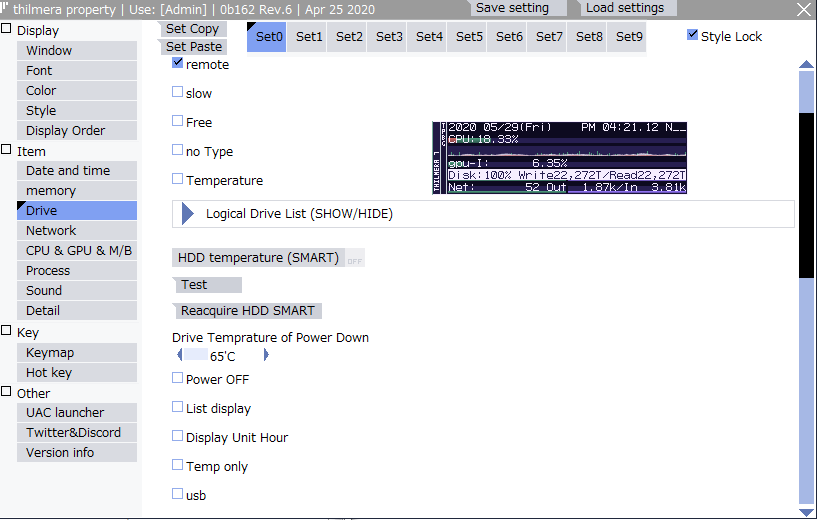Open the Color settings page
The height and width of the screenshot is (520, 817).
(77, 91)
